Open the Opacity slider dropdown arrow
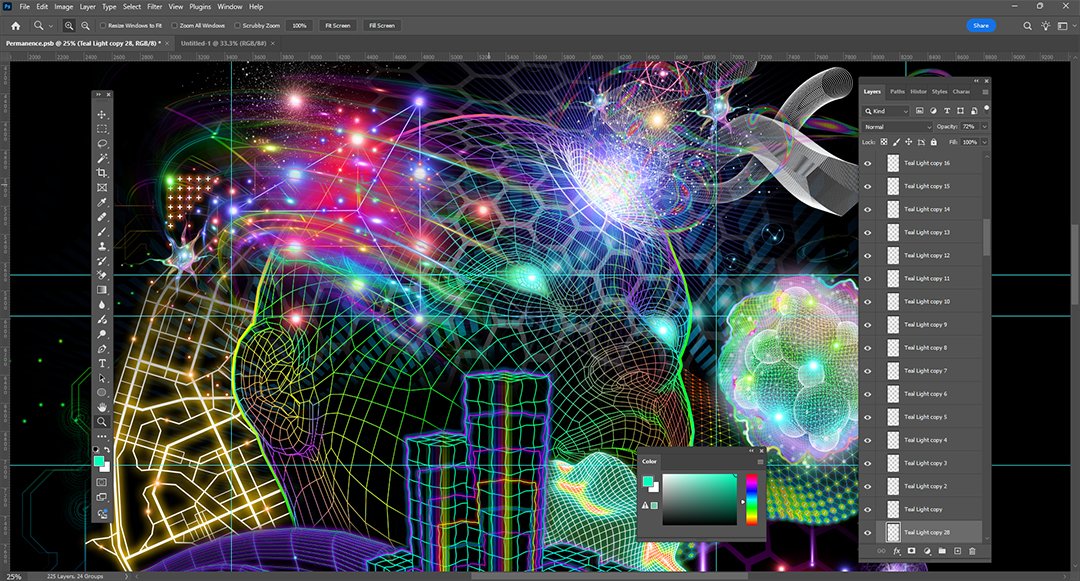The width and height of the screenshot is (1080, 581). pyautogui.click(x=984, y=127)
